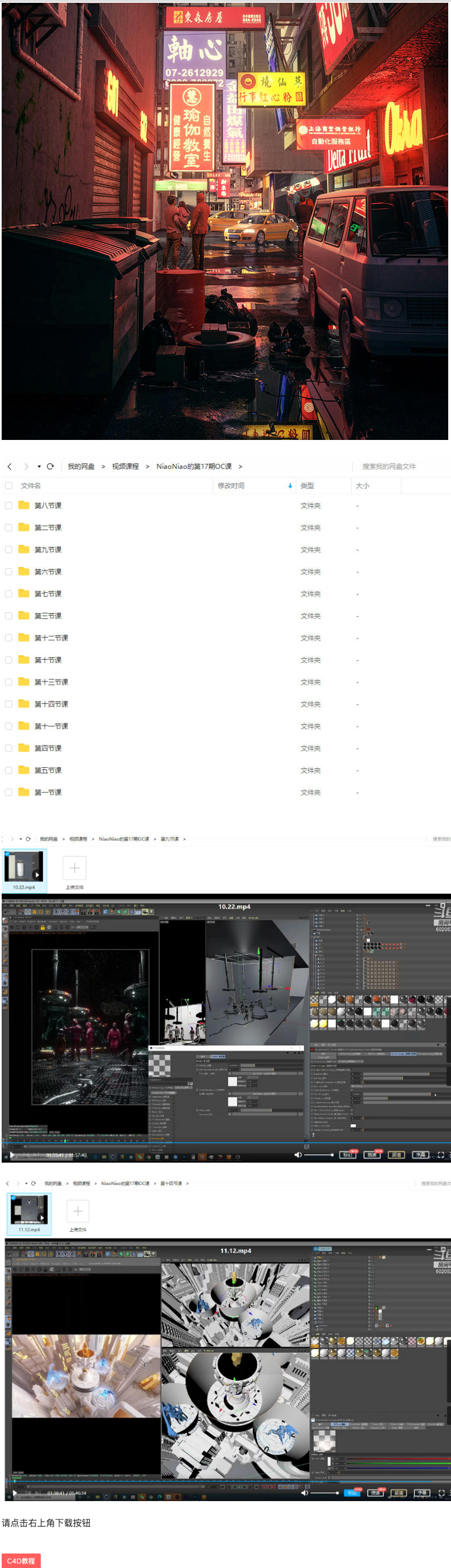451x1568 pixels.
Task: Enter fullscreen in the 11.12.mp4 player
Action: point(442,1493)
